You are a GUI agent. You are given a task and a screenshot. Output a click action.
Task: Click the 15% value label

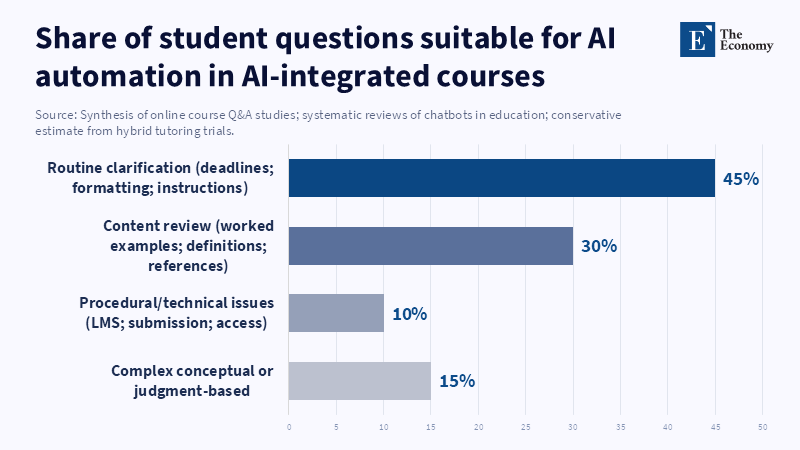[456, 381]
